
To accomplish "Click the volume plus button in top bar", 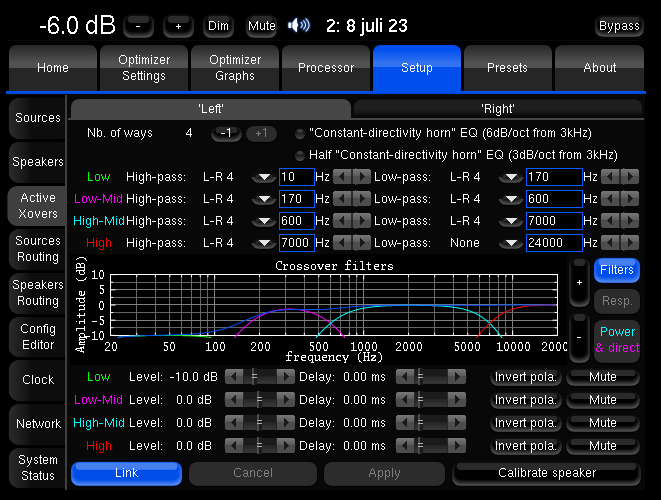I will click(x=177, y=26).
